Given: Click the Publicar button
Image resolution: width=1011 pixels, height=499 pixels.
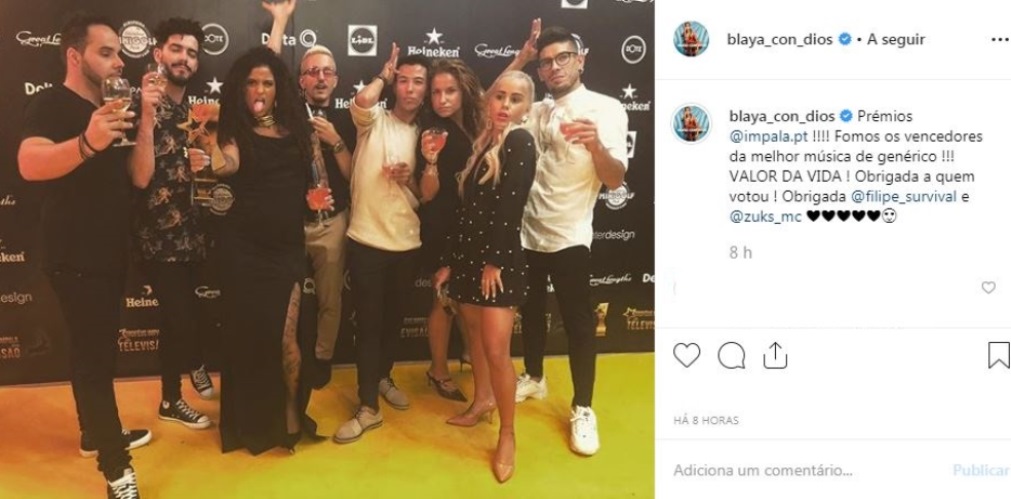Looking at the screenshot, I should click(981, 470).
